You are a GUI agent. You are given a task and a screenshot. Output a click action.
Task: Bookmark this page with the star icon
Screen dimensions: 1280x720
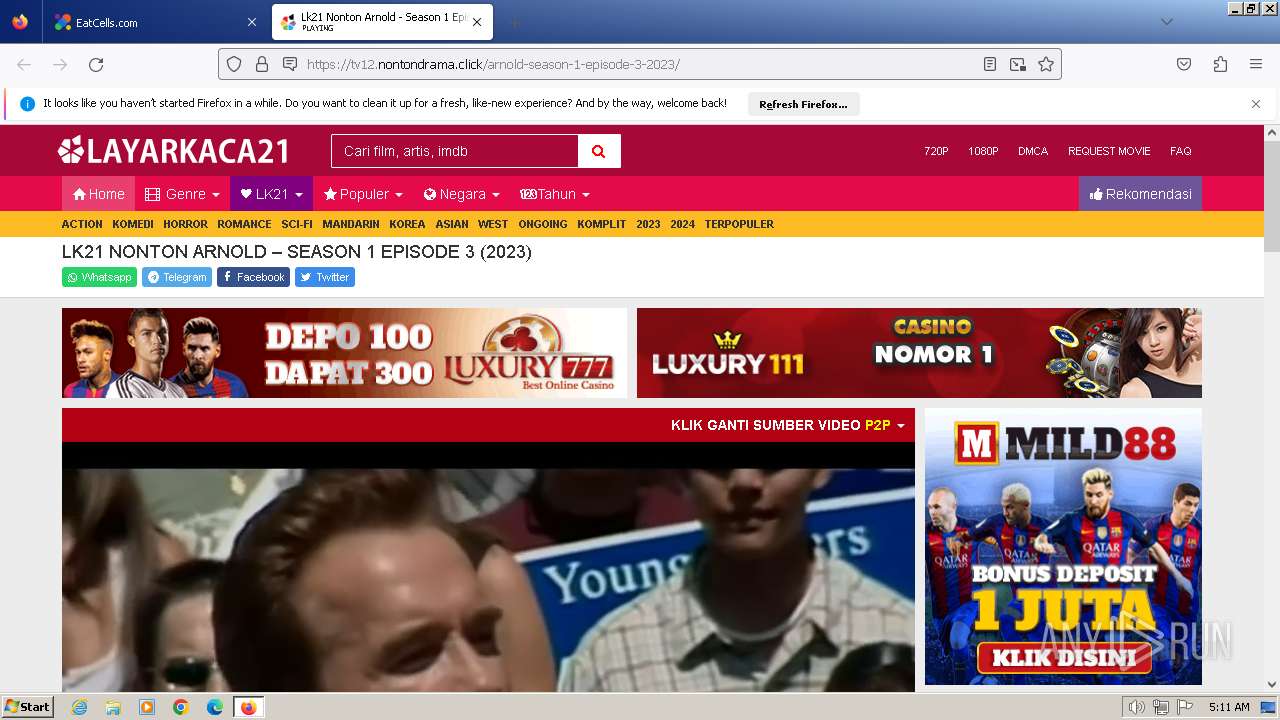click(1046, 64)
